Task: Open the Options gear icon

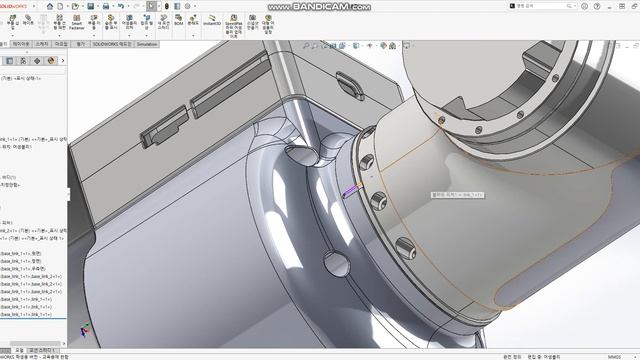Action: coord(188,6)
